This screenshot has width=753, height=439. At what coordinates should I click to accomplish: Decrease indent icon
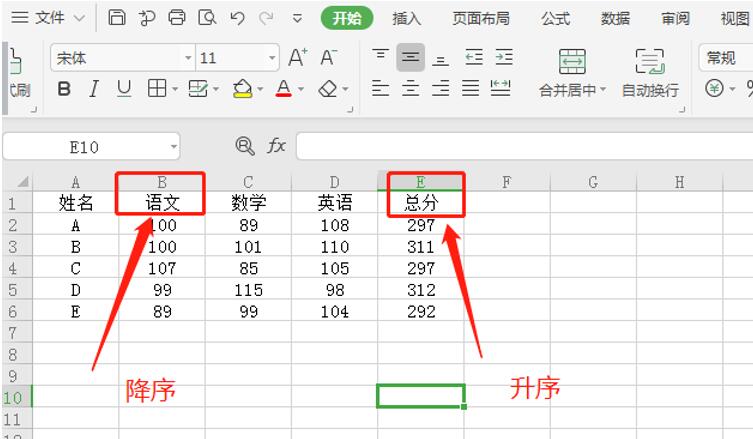474,57
